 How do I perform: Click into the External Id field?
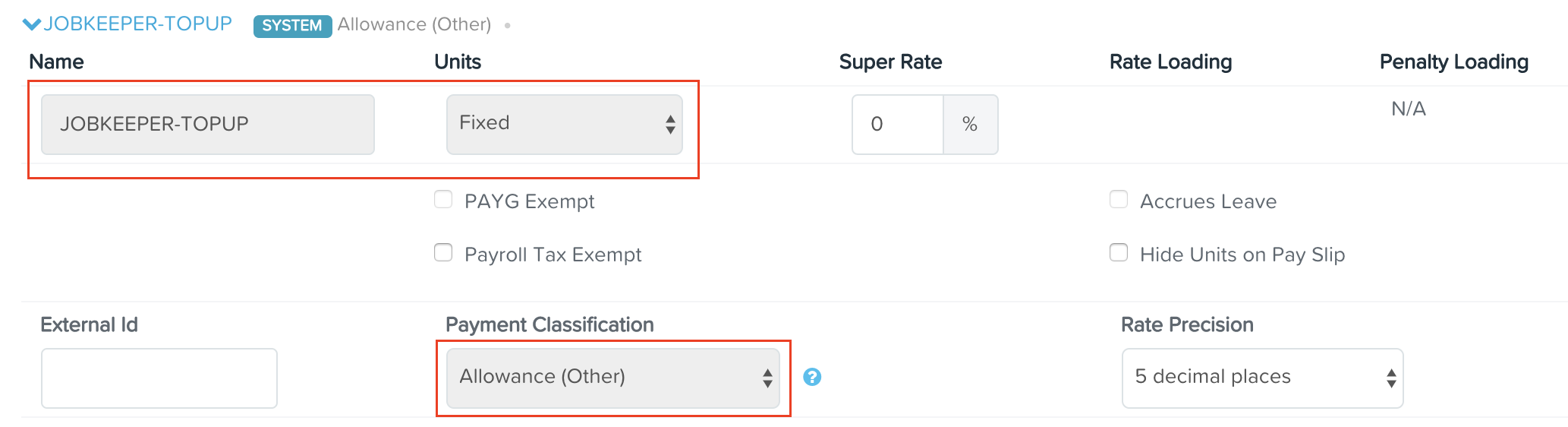point(159,378)
